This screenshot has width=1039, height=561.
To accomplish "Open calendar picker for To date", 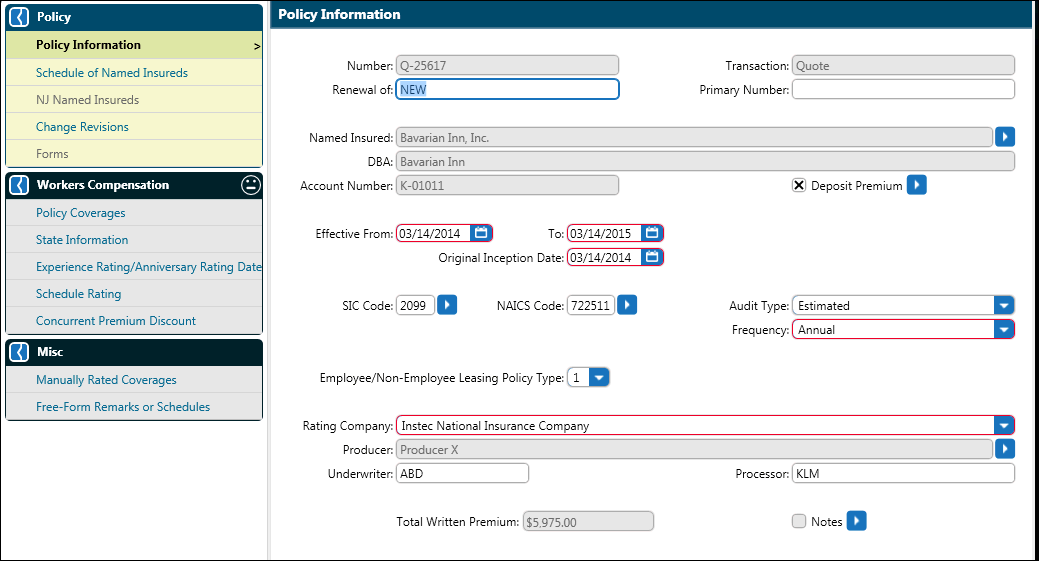I will click(652, 233).
